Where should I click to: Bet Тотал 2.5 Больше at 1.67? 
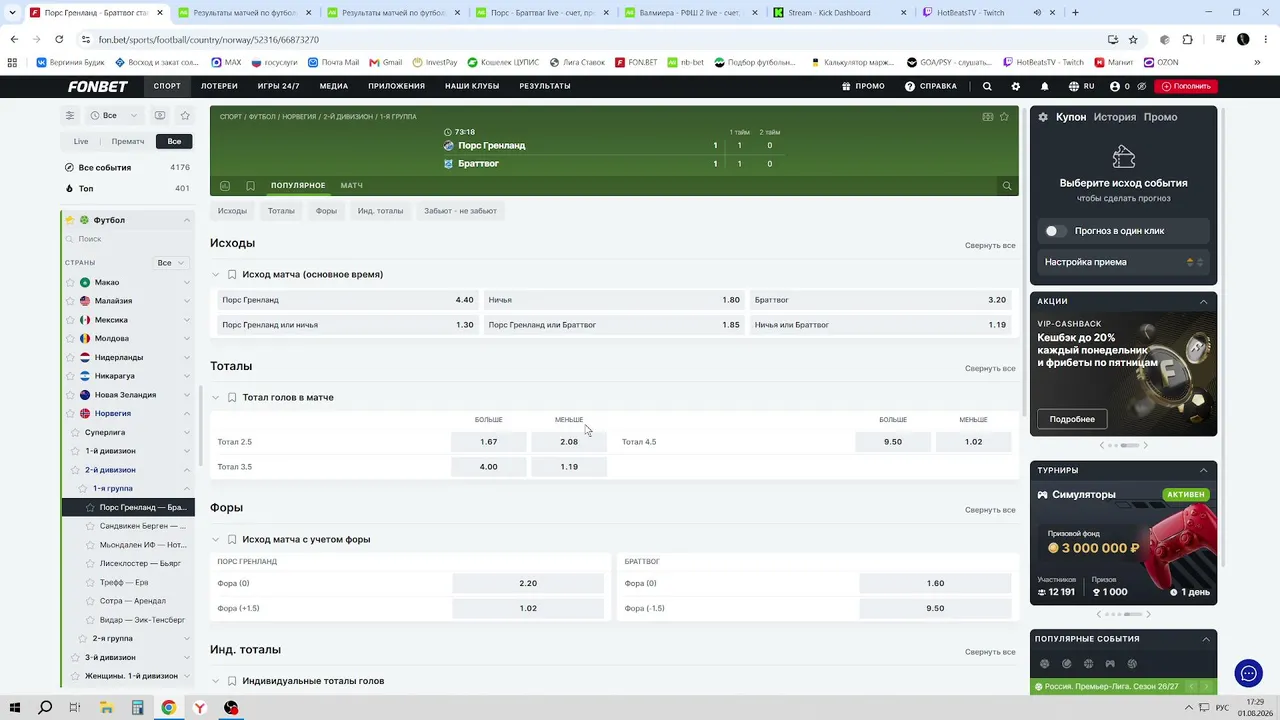488,442
